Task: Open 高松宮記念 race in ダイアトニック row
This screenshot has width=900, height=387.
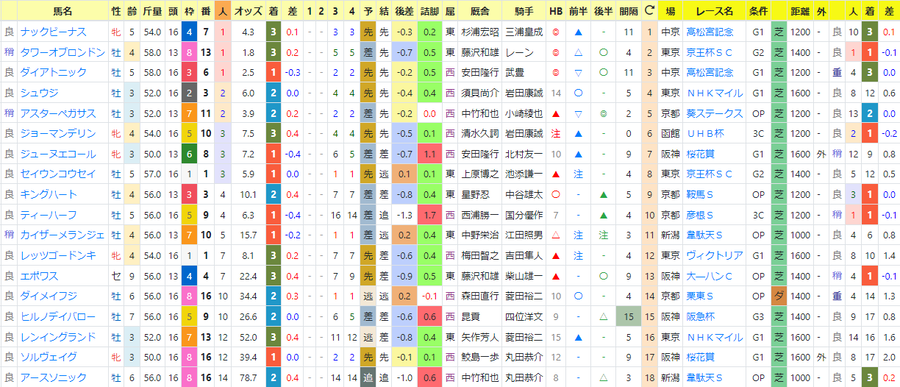Action: [710, 72]
